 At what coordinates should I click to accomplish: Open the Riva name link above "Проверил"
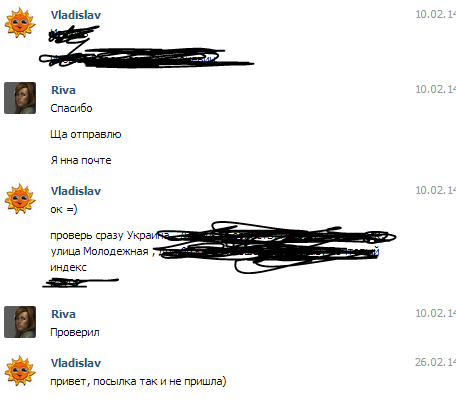63,314
